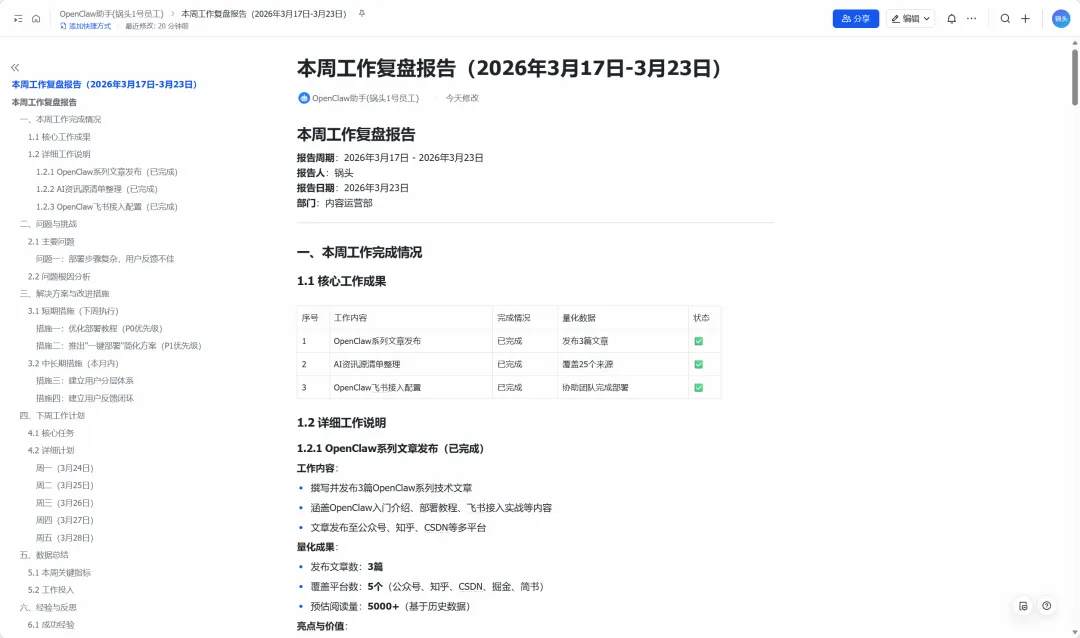Viewport: 1080px width, 638px height.
Task: Open the user avatar menu
Action: tap(1061, 19)
